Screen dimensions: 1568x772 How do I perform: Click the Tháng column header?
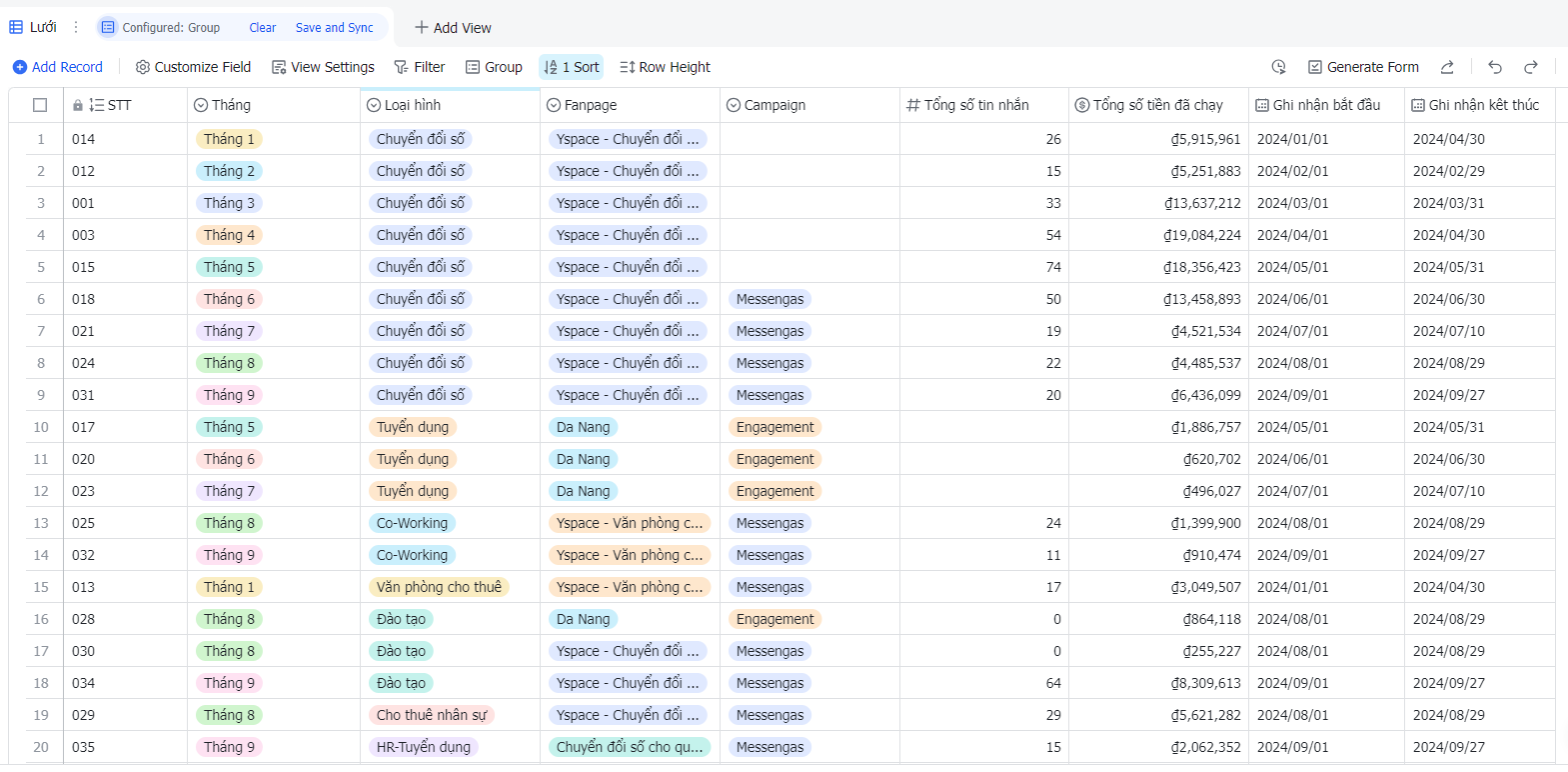click(273, 105)
